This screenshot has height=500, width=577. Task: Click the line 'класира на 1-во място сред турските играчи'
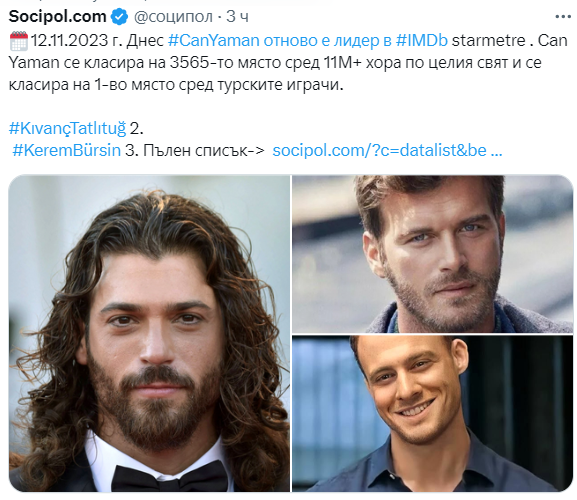point(176,85)
